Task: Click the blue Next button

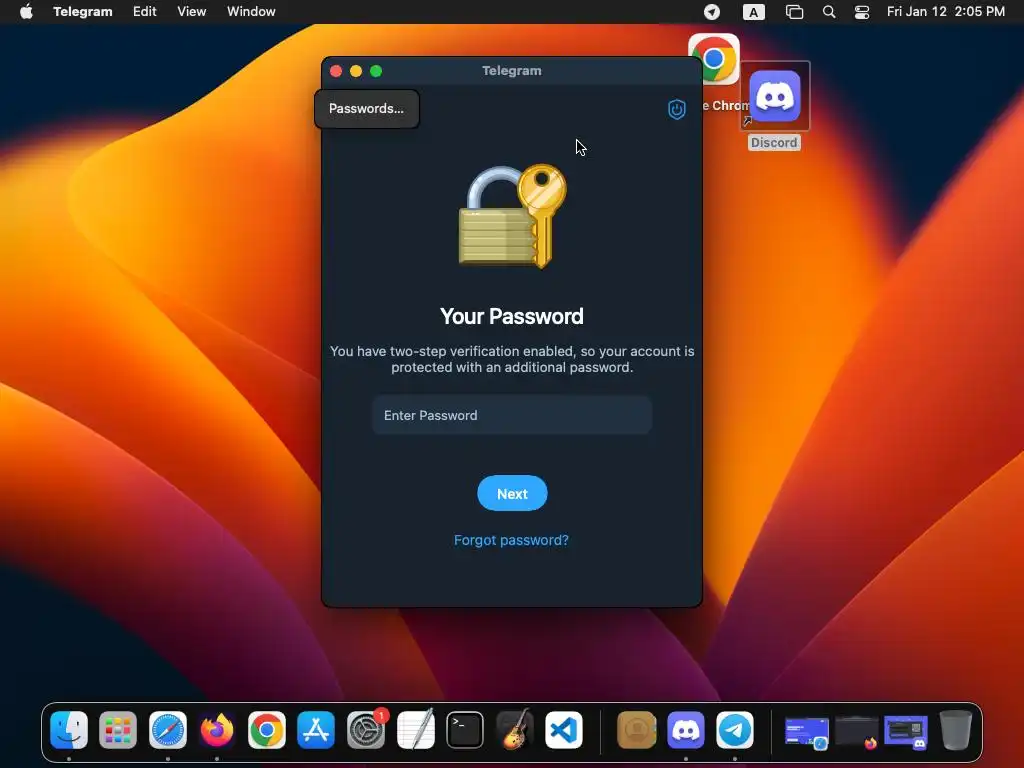Action: 512,494
